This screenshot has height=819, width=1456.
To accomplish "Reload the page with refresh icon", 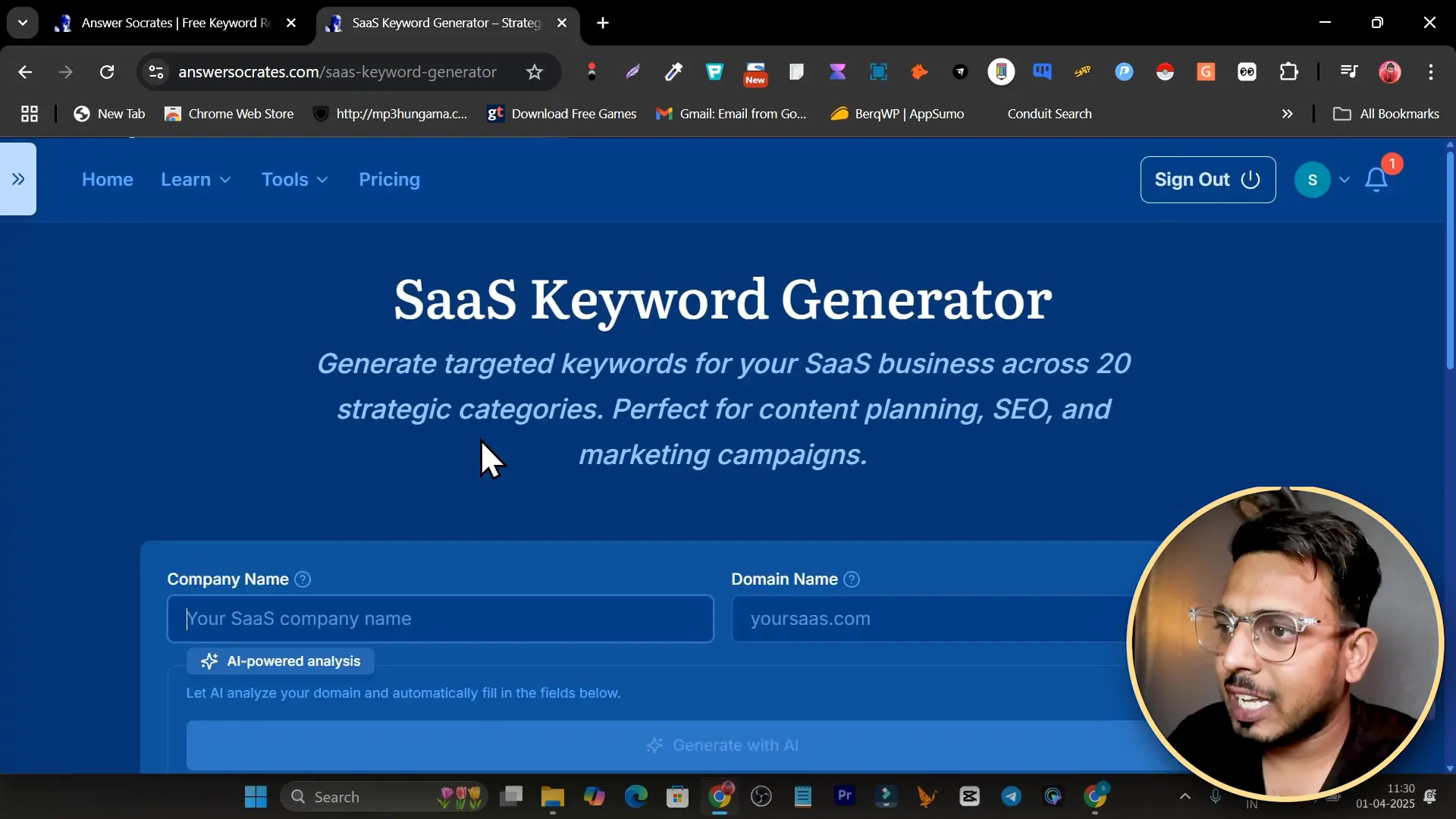I will tap(107, 72).
